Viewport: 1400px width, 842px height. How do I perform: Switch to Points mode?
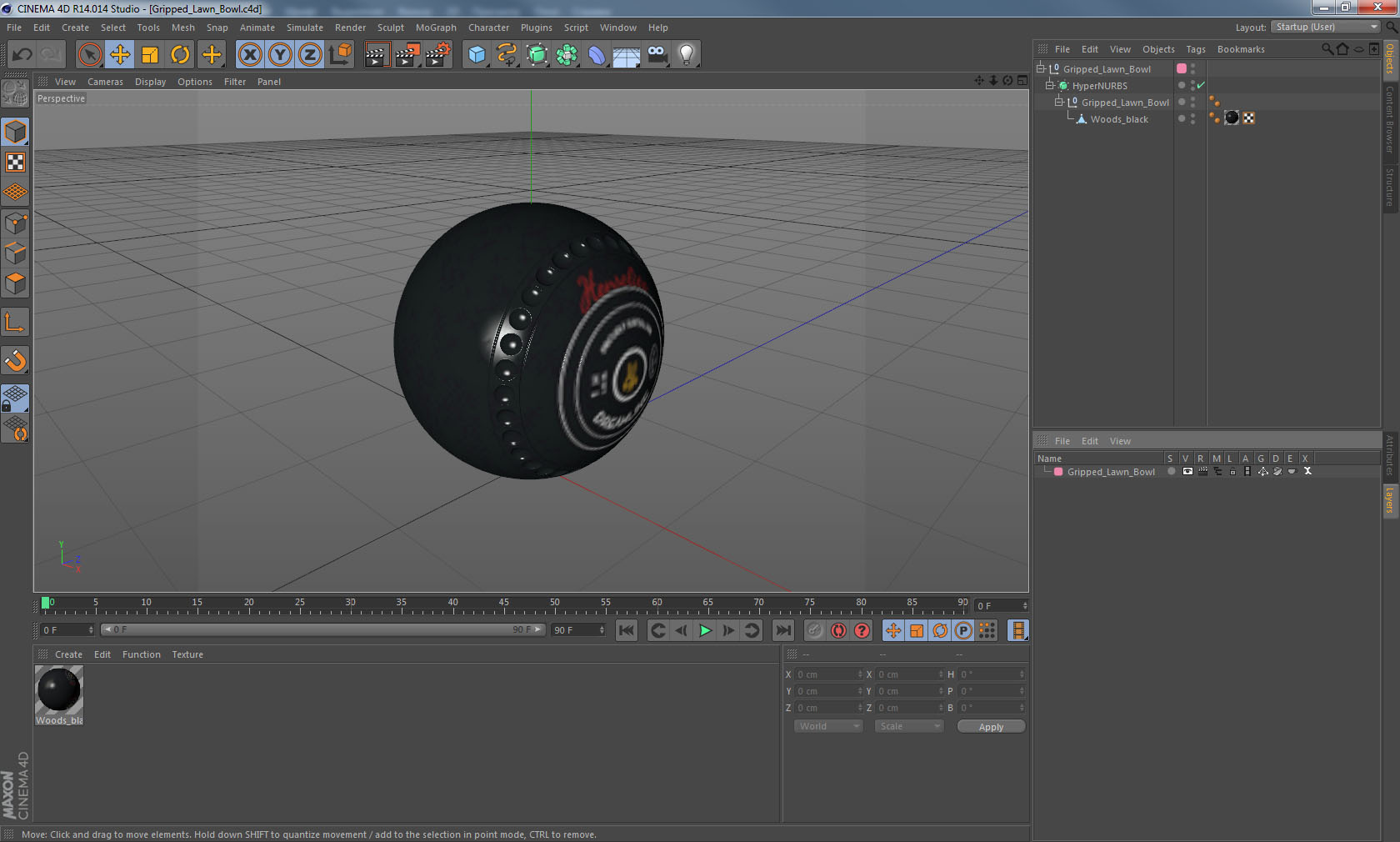pos(15,223)
